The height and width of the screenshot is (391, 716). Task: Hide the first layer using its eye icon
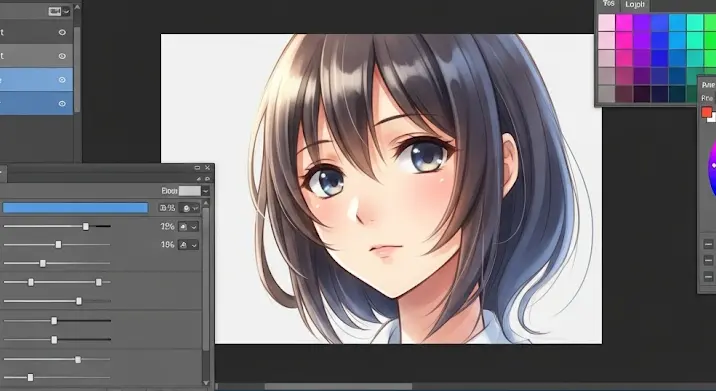click(x=63, y=32)
